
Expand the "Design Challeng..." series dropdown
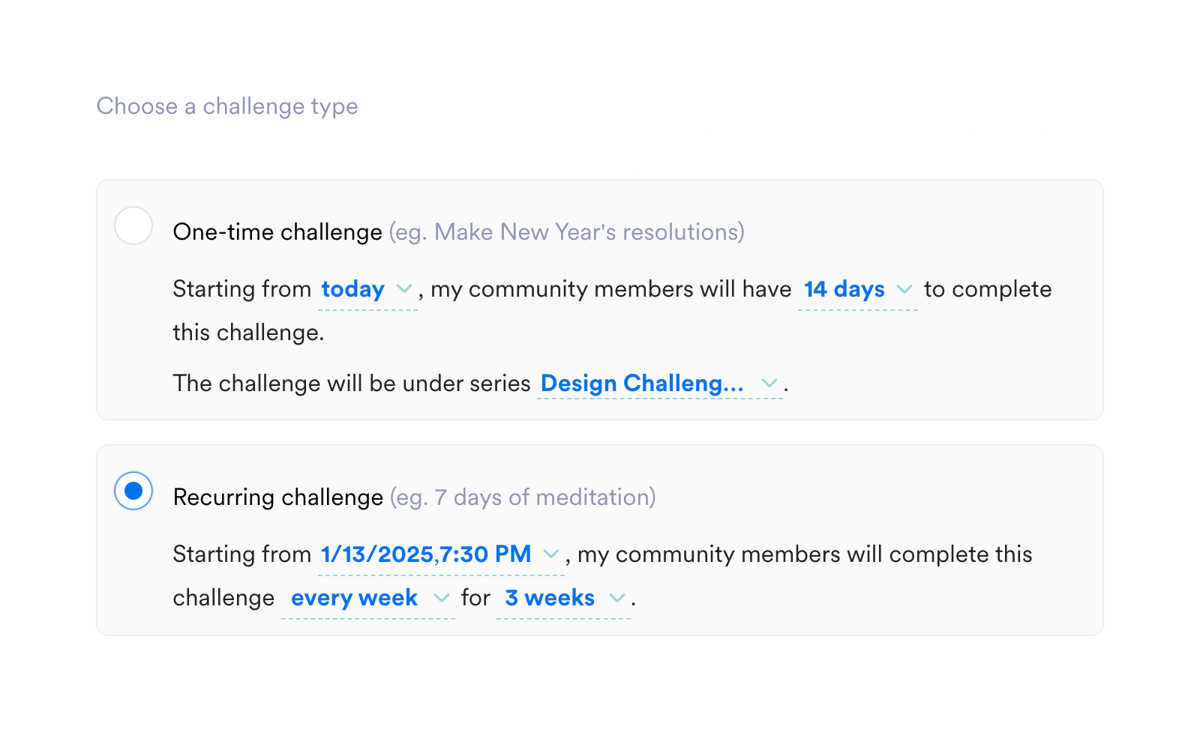[x=642, y=383]
